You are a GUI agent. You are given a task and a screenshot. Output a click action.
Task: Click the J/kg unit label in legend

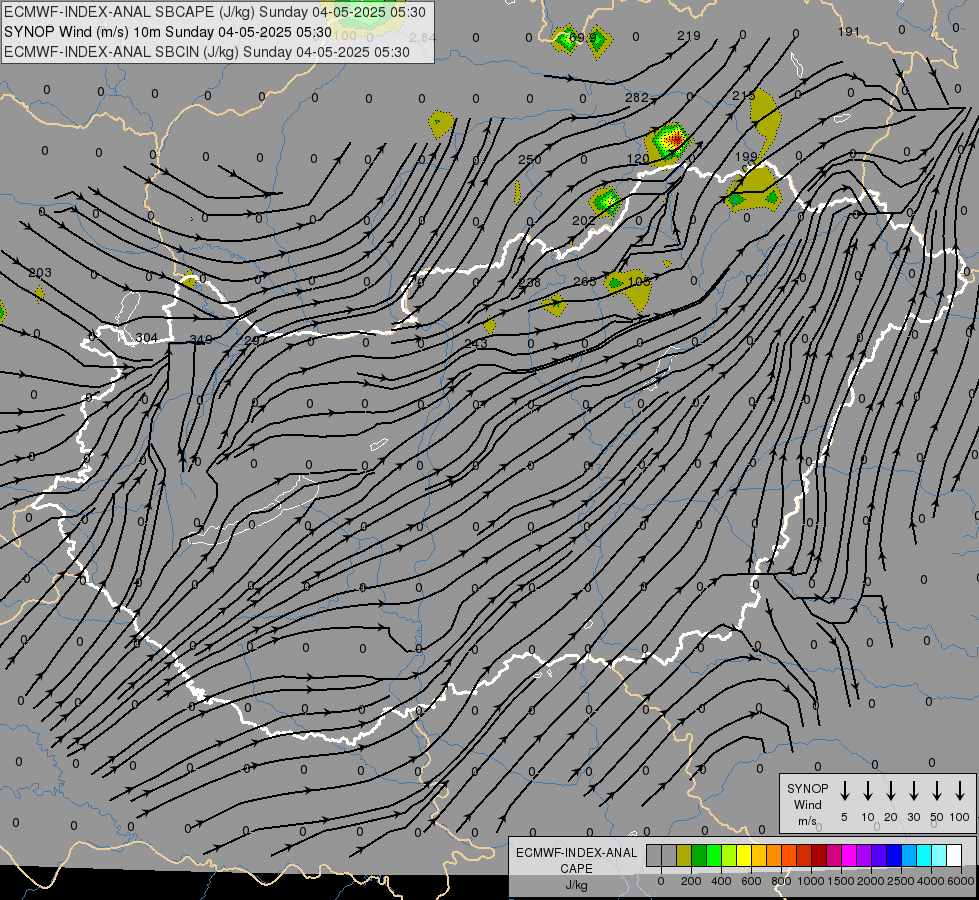pyautogui.click(x=576, y=885)
